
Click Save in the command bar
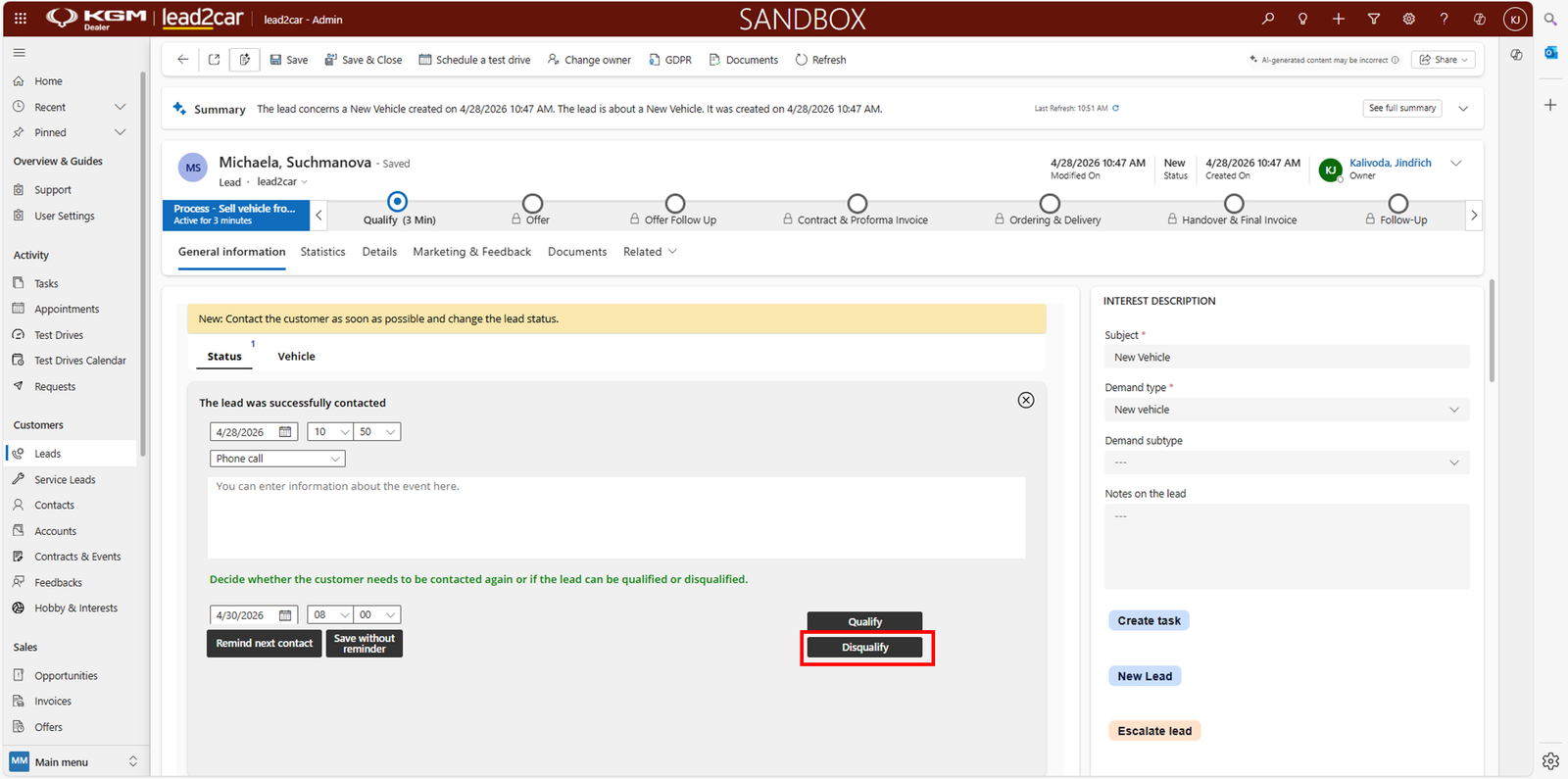click(x=289, y=60)
